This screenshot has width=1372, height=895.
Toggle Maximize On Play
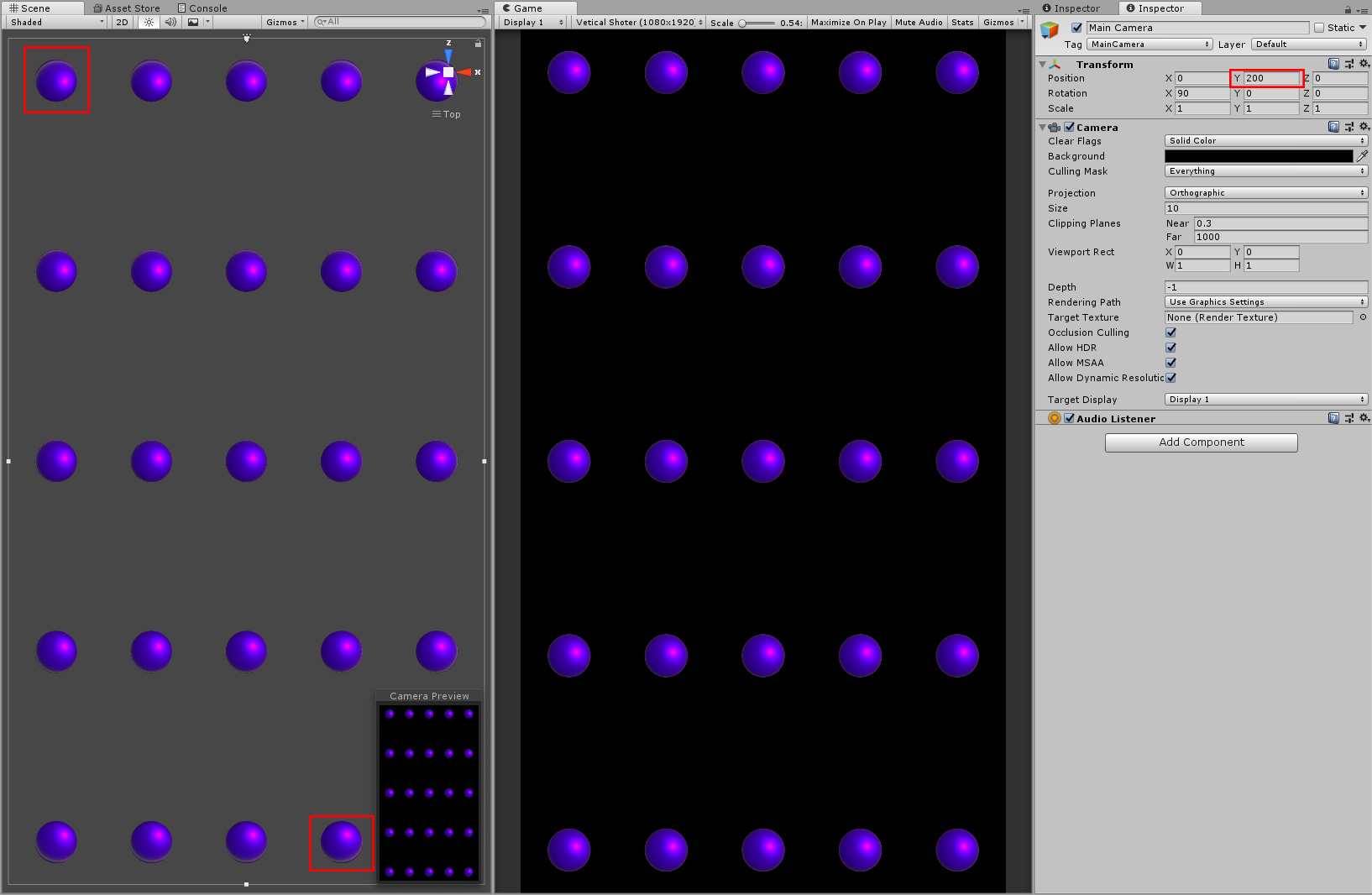(849, 22)
